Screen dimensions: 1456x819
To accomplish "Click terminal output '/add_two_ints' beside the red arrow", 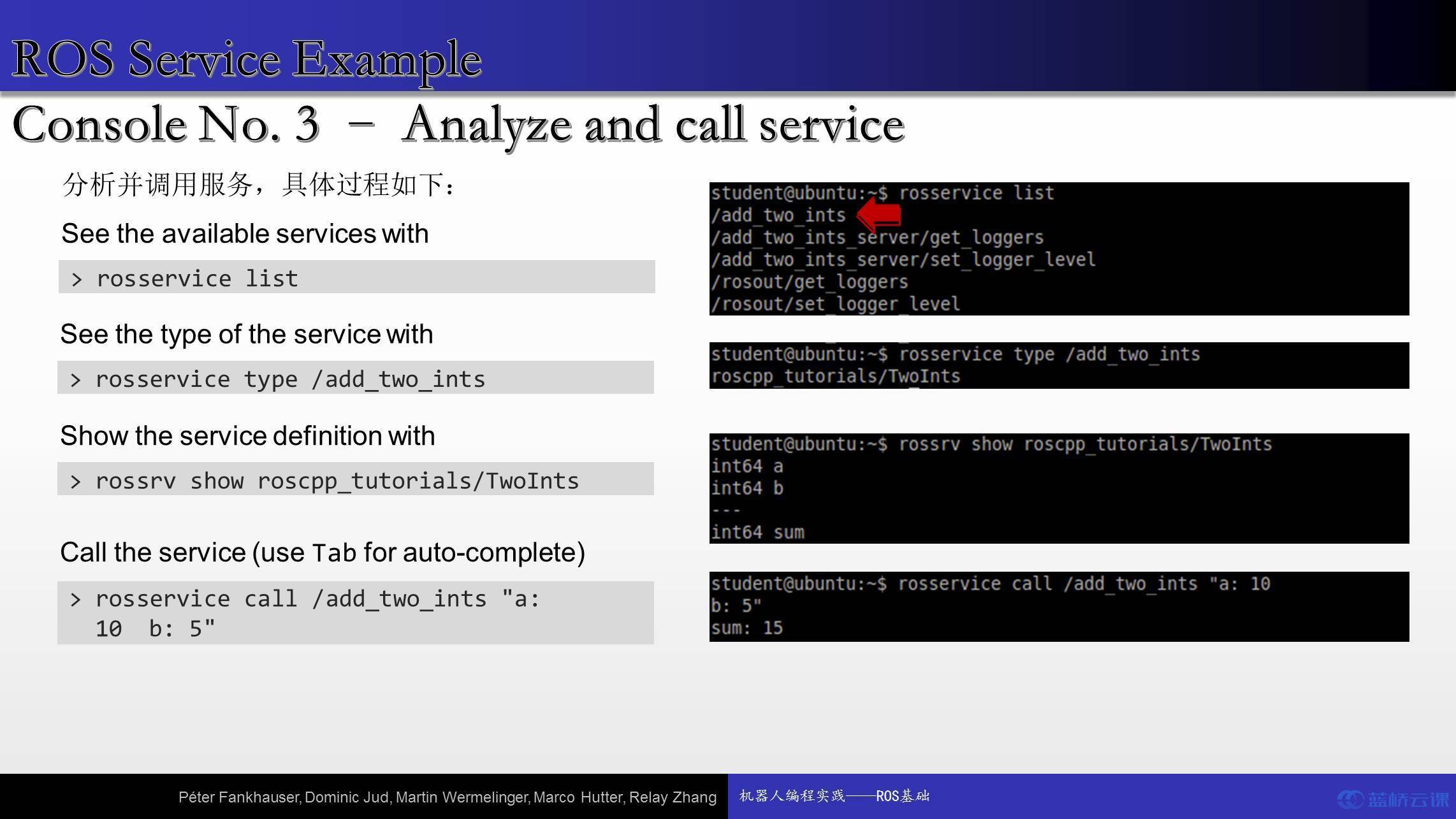I will click(778, 215).
